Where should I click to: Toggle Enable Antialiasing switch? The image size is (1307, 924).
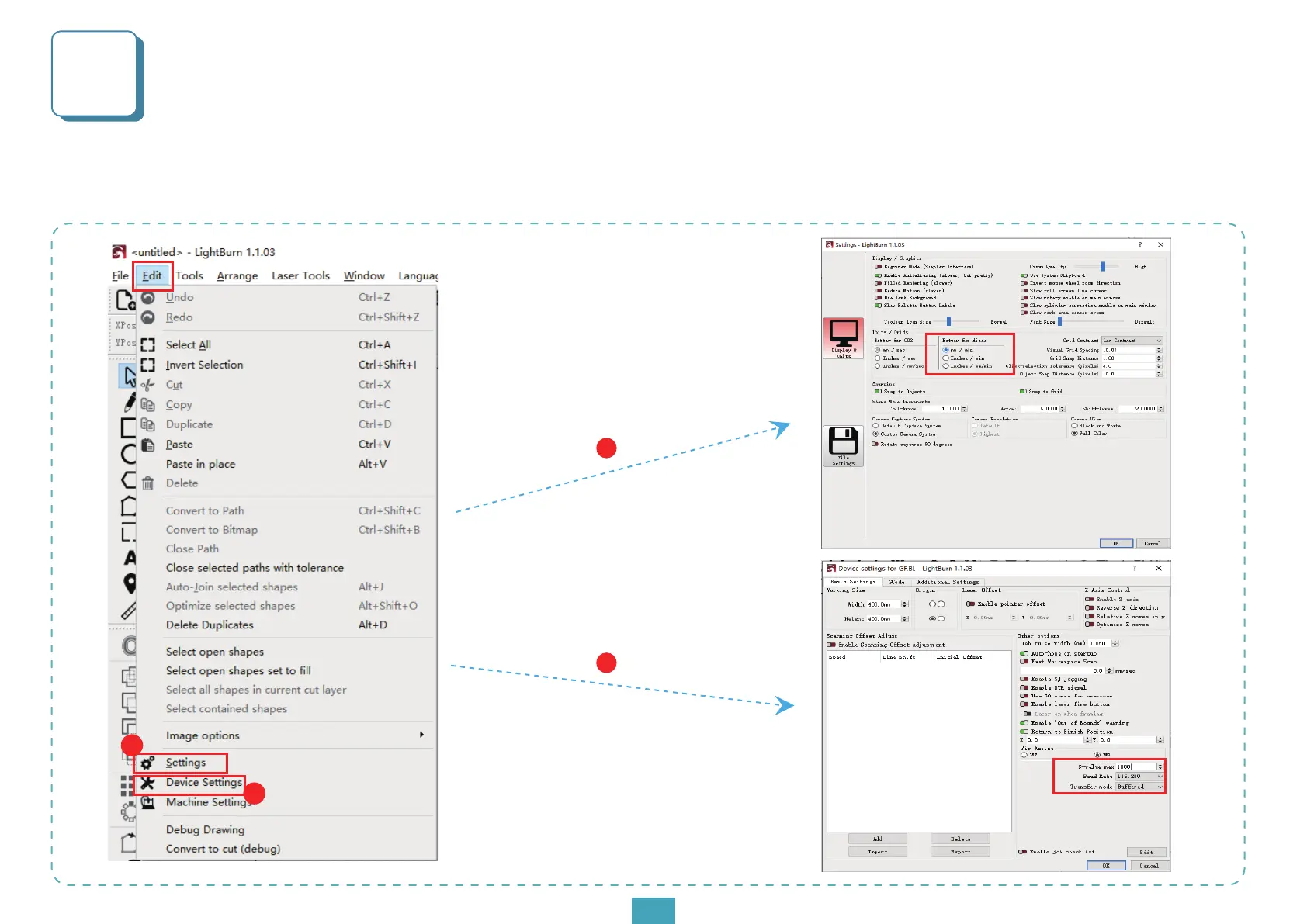coord(879,275)
